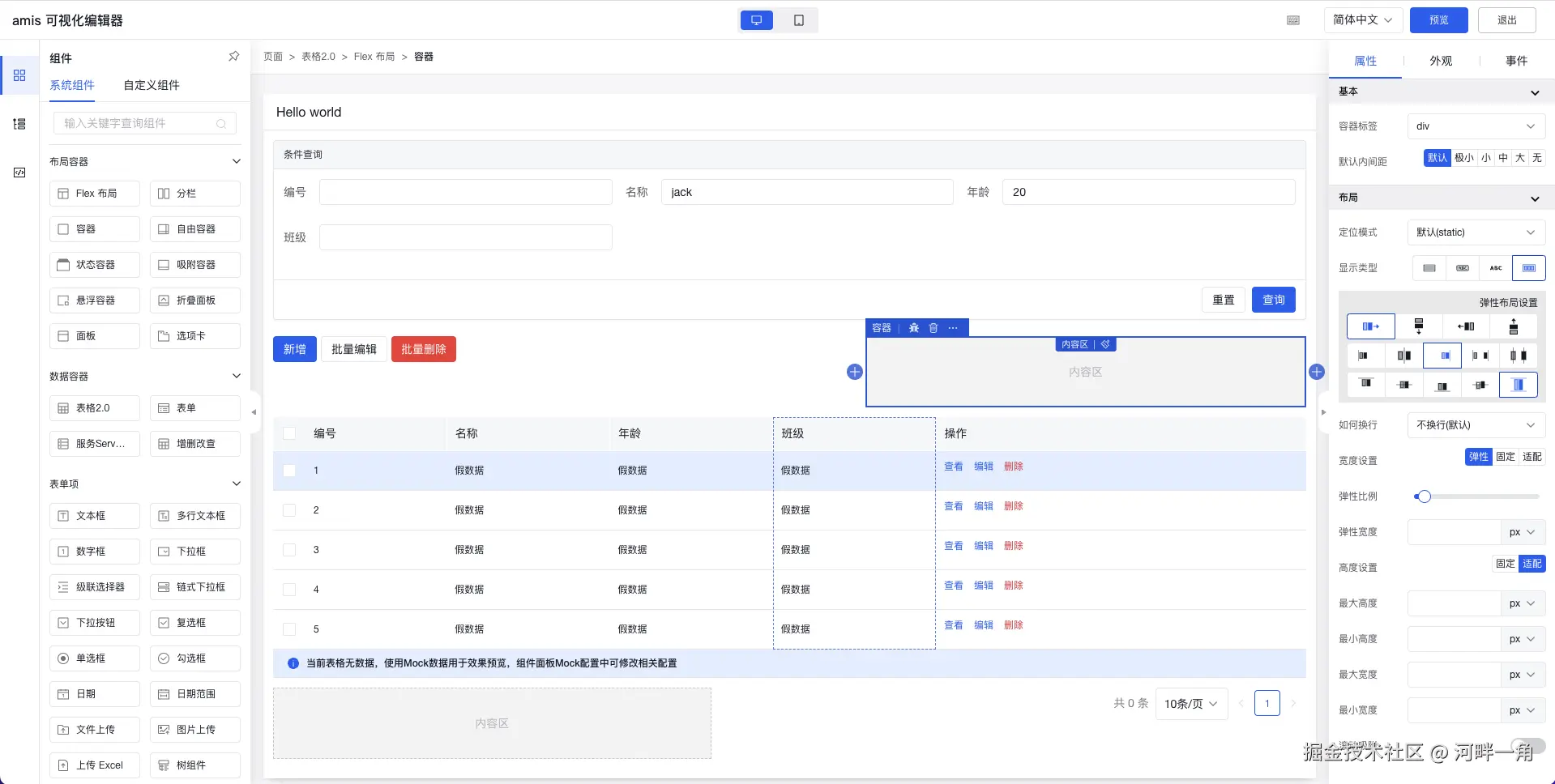This screenshot has height=784, width=1555.
Task: Open the 10条/页 page size dropdown
Action: 1191,704
